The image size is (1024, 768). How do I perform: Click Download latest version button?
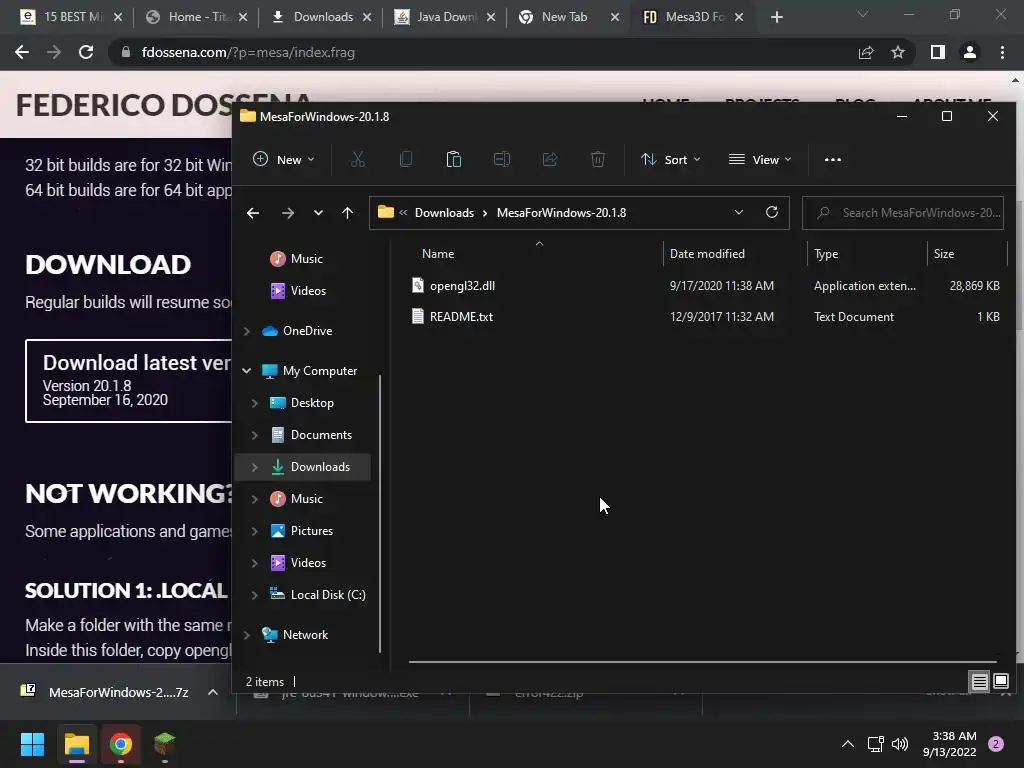click(x=129, y=381)
